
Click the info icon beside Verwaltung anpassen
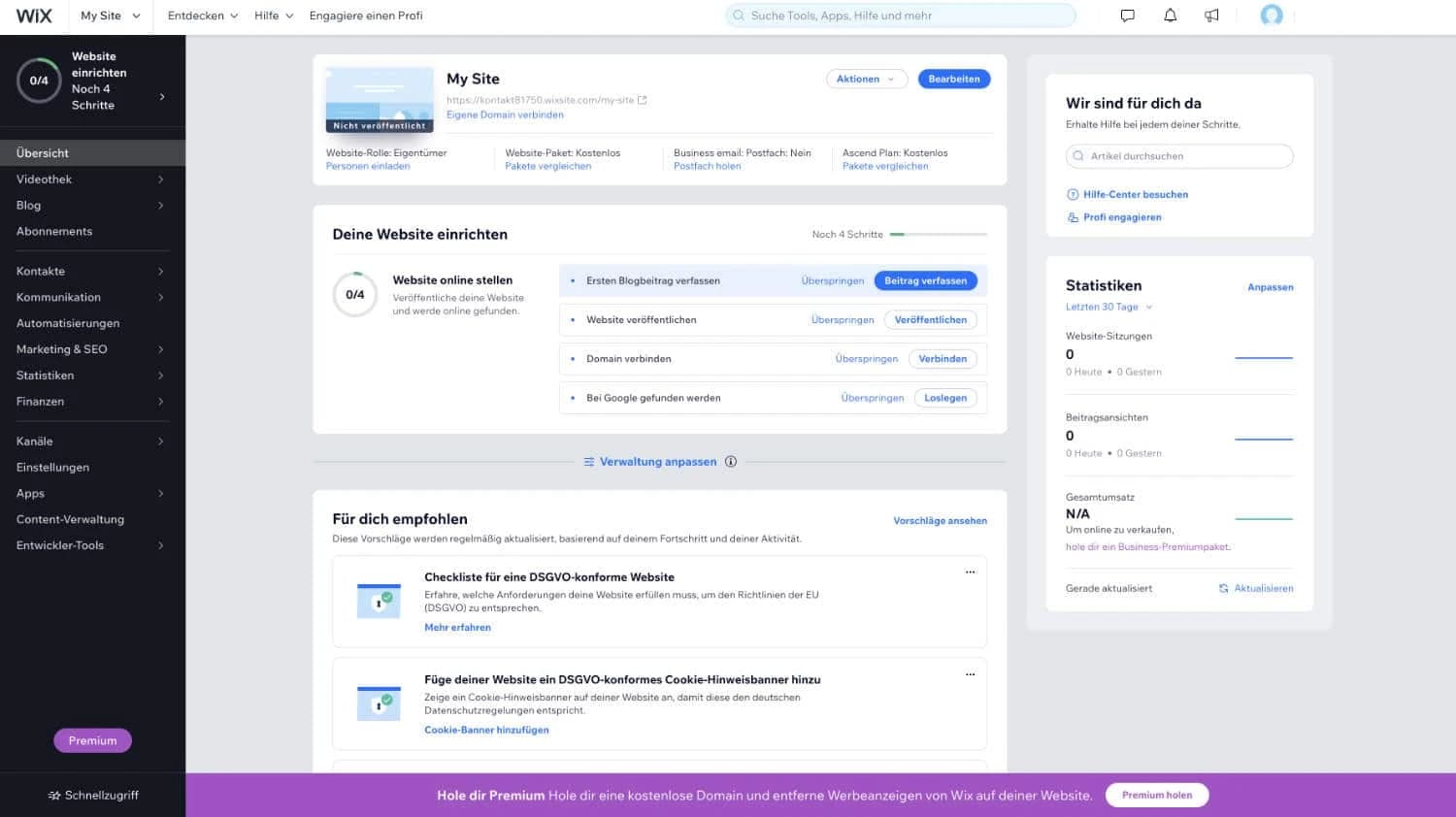coord(731,461)
